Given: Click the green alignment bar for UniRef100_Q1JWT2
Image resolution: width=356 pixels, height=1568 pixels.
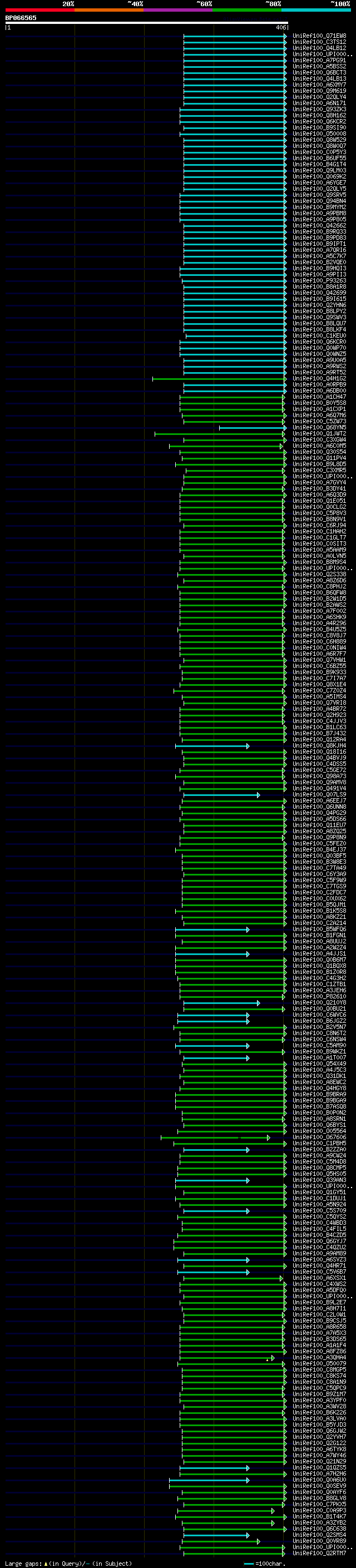Looking at the screenshot, I should pos(220,433).
